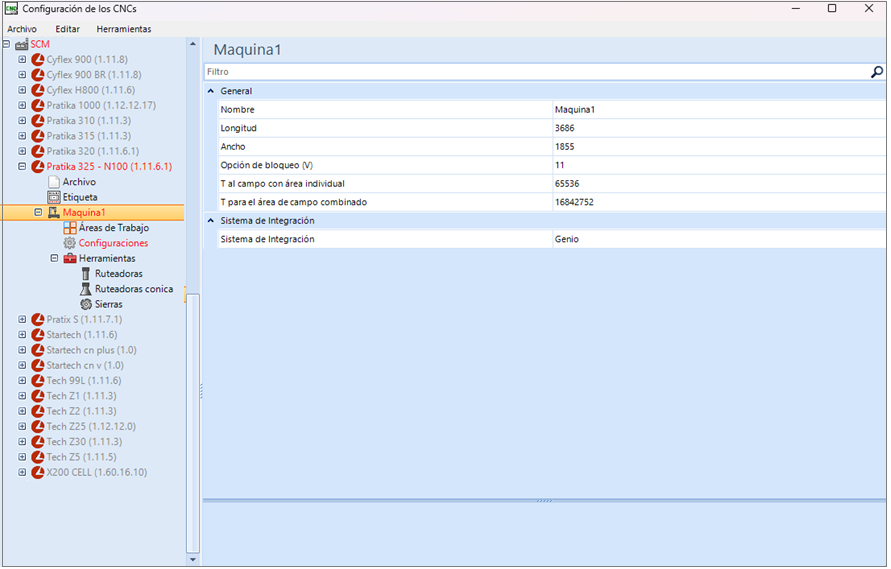This screenshot has height=569, width=891.
Task: Click the Pratika 315 machine icon
Action: click(x=38, y=136)
